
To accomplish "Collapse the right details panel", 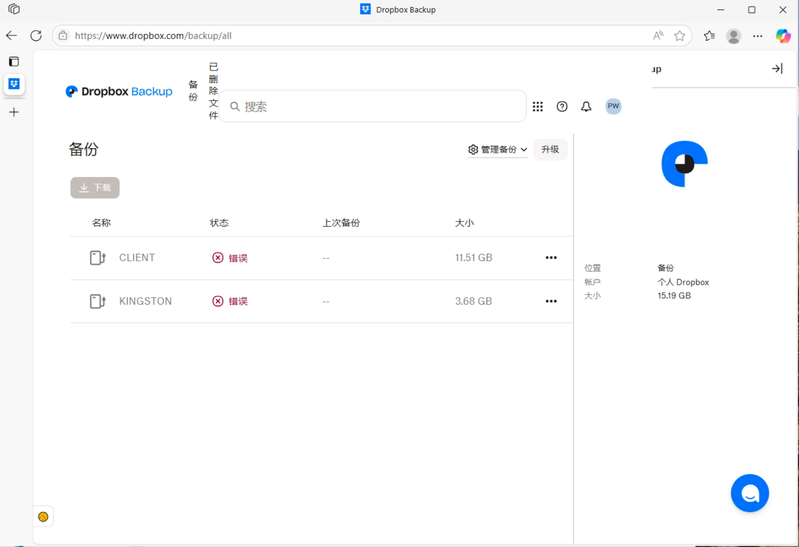I will [x=777, y=69].
